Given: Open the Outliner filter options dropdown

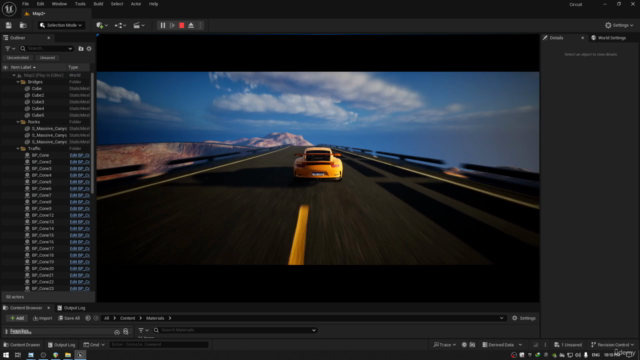Looking at the screenshot, I should click(10, 48).
